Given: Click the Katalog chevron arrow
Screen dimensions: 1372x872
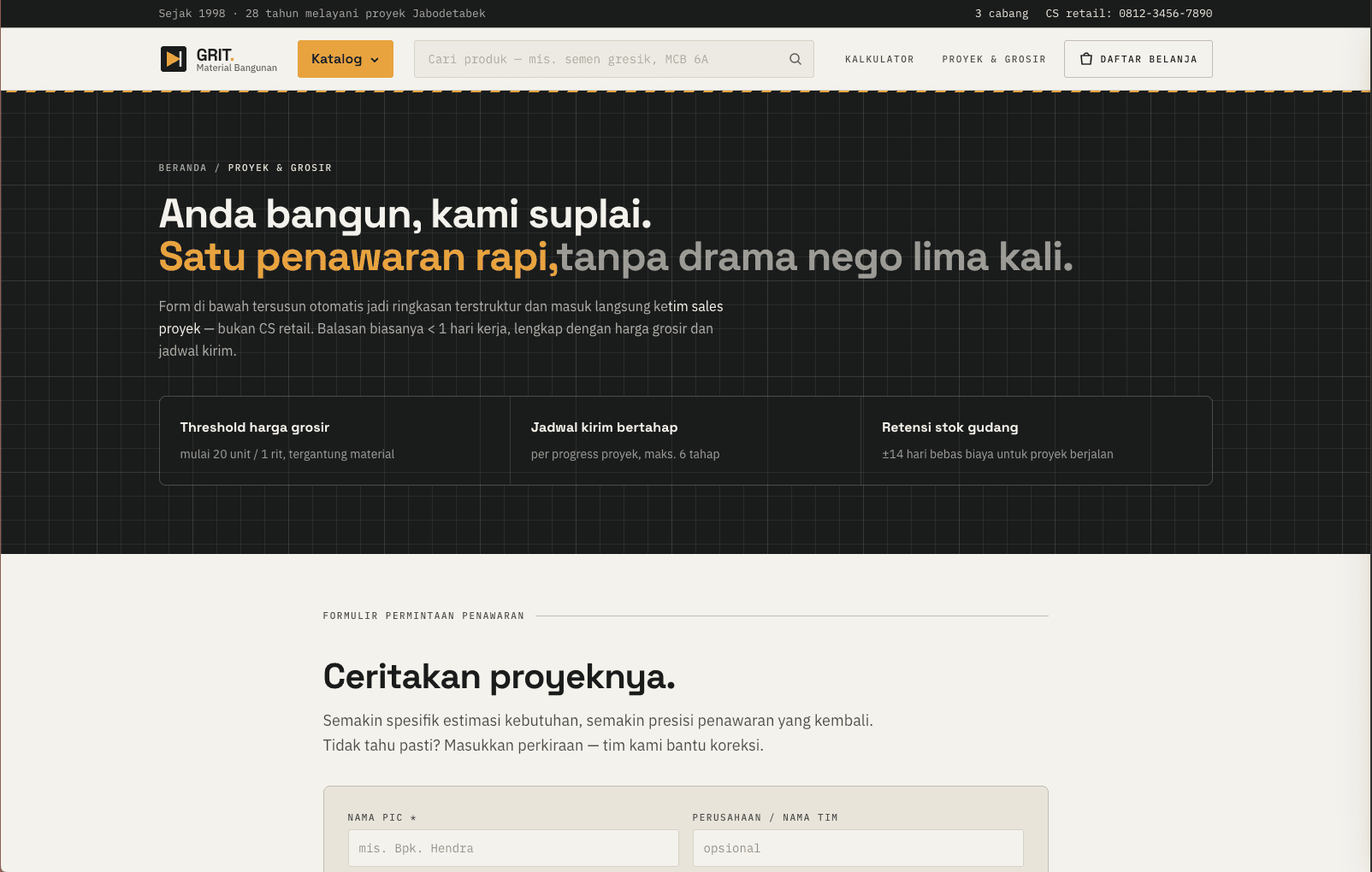Looking at the screenshot, I should tap(375, 60).
